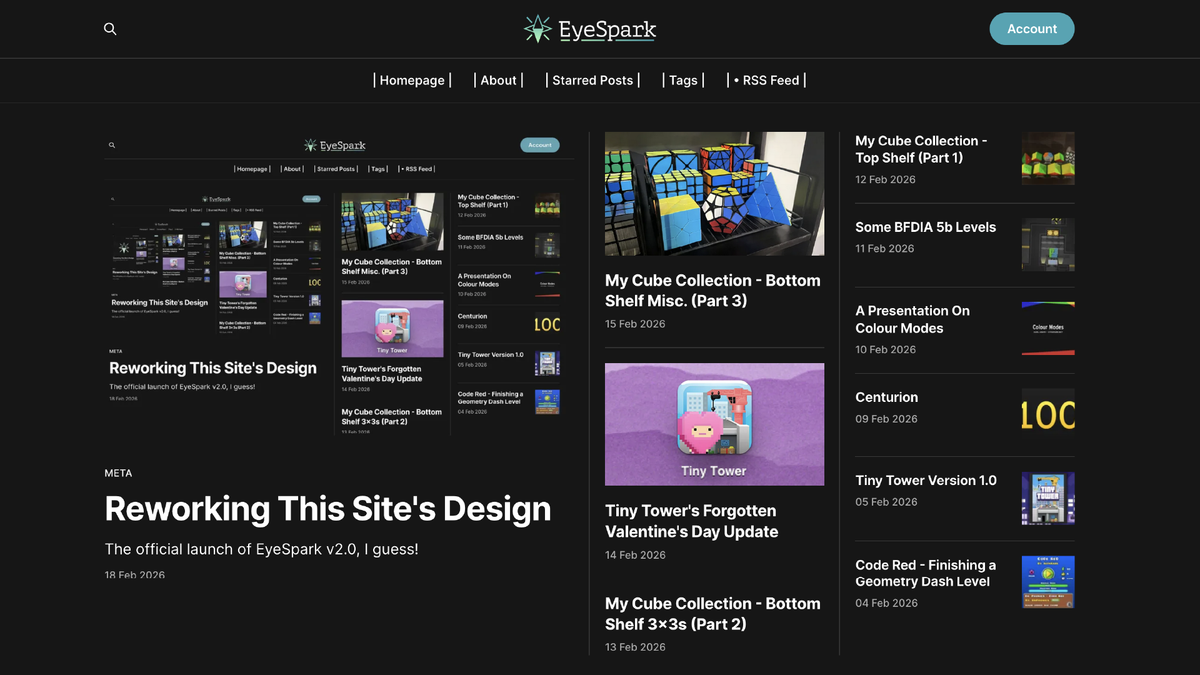Click the cube collection thumbnail beside Part 1
1200x675 pixels.
pos(1047,160)
